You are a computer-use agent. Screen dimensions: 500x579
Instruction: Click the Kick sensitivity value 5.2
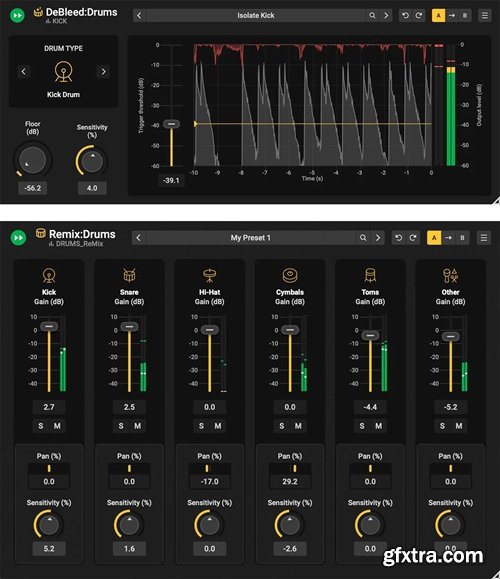pos(49,549)
